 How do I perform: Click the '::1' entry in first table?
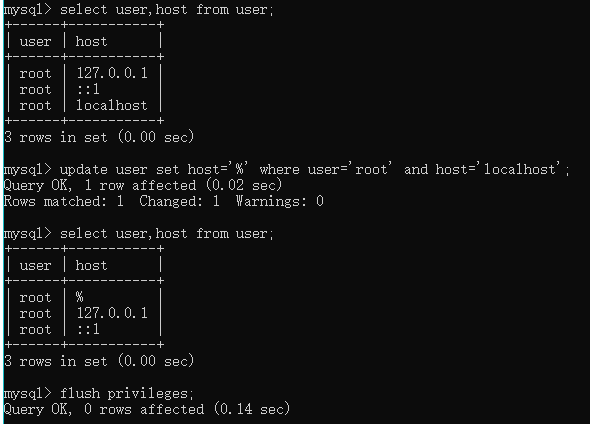[x=88, y=90]
